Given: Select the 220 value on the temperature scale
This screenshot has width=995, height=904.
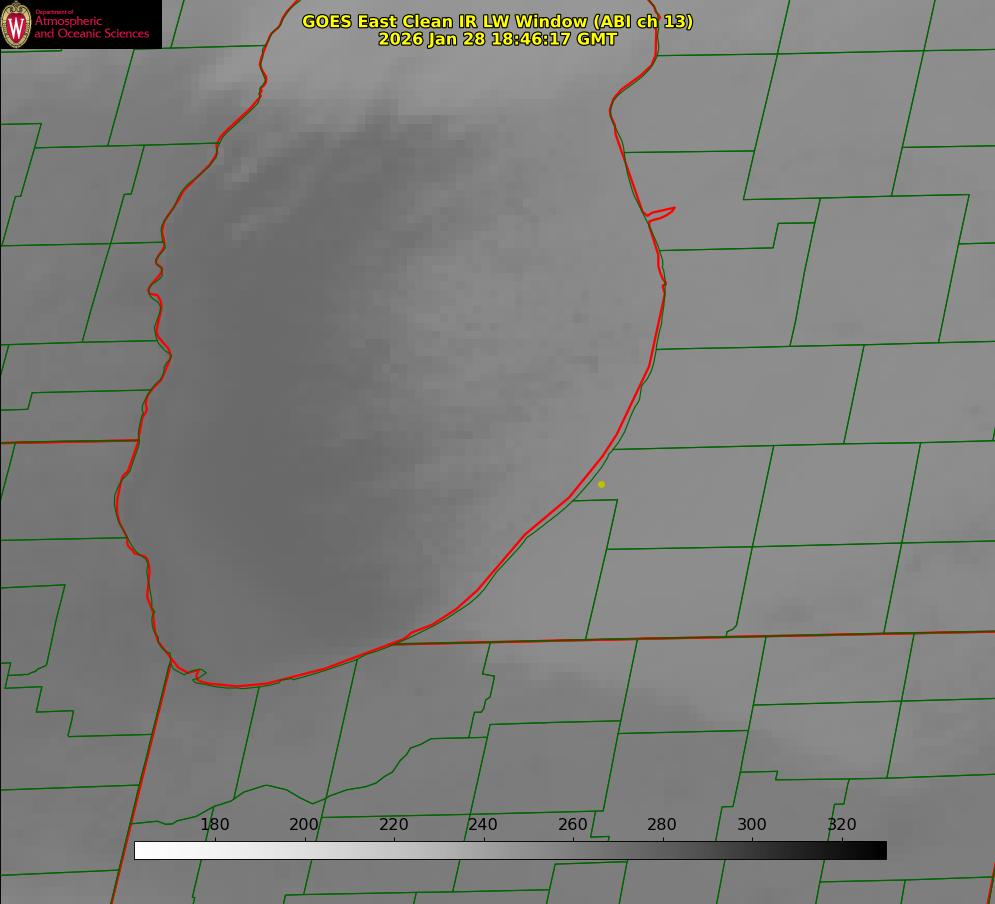Looking at the screenshot, I should 394,824.
